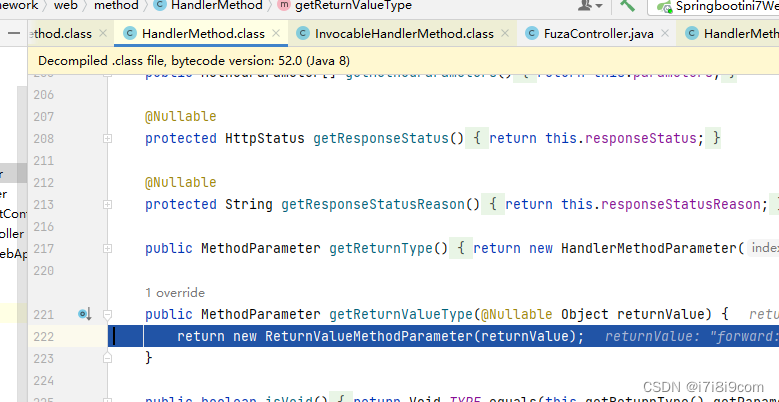
Task: Open the InvocableHandlerMethod.class tab
Action: point(404,34)
